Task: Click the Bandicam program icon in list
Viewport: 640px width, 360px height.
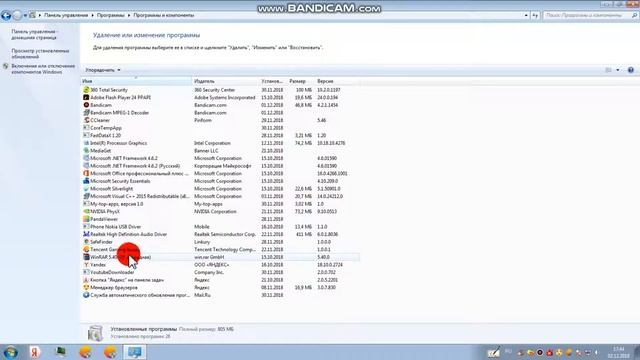Action: coord(86,105)
